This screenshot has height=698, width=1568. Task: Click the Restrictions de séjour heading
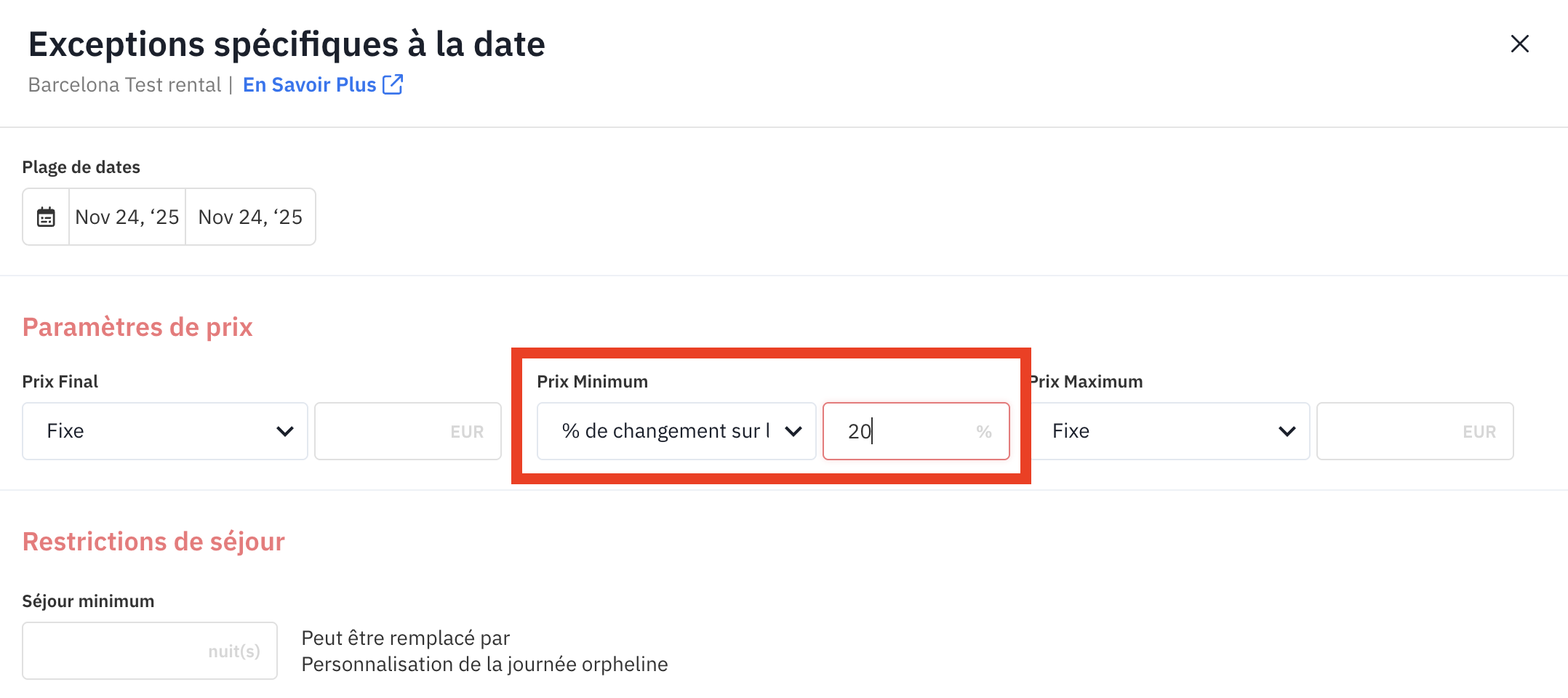[x=153, y=542]
